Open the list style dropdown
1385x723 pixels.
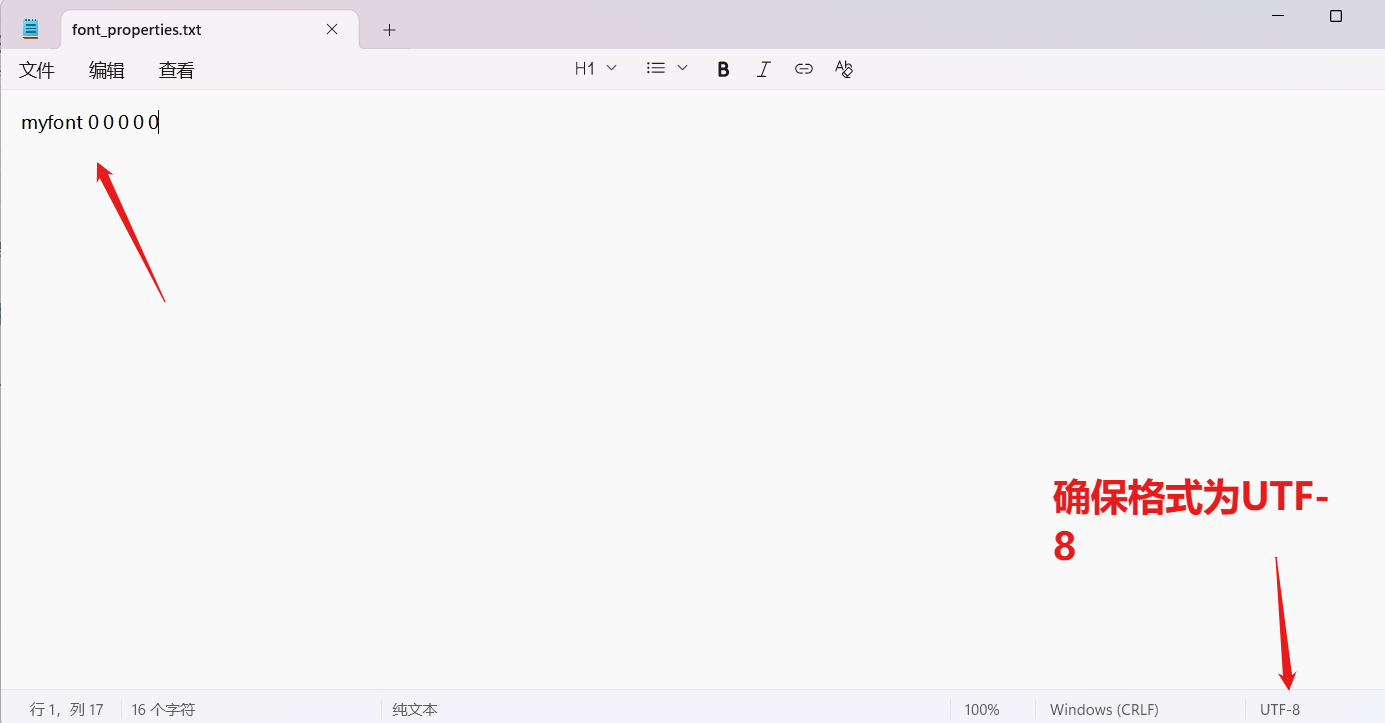667,68
